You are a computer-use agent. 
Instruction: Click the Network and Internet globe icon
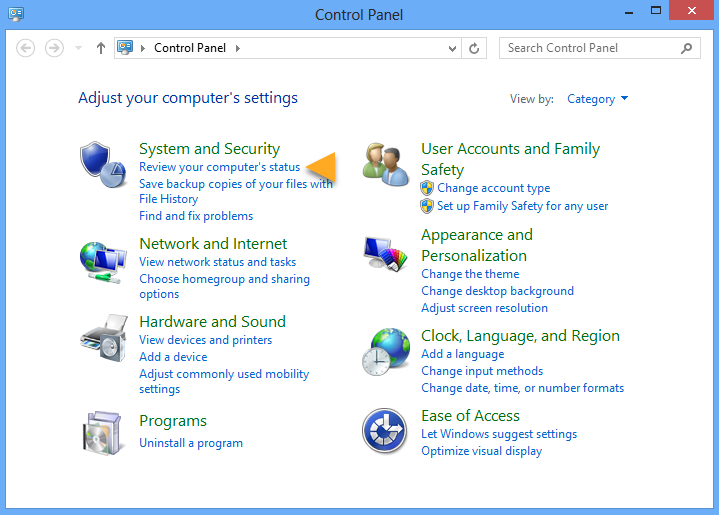point(103,263)
